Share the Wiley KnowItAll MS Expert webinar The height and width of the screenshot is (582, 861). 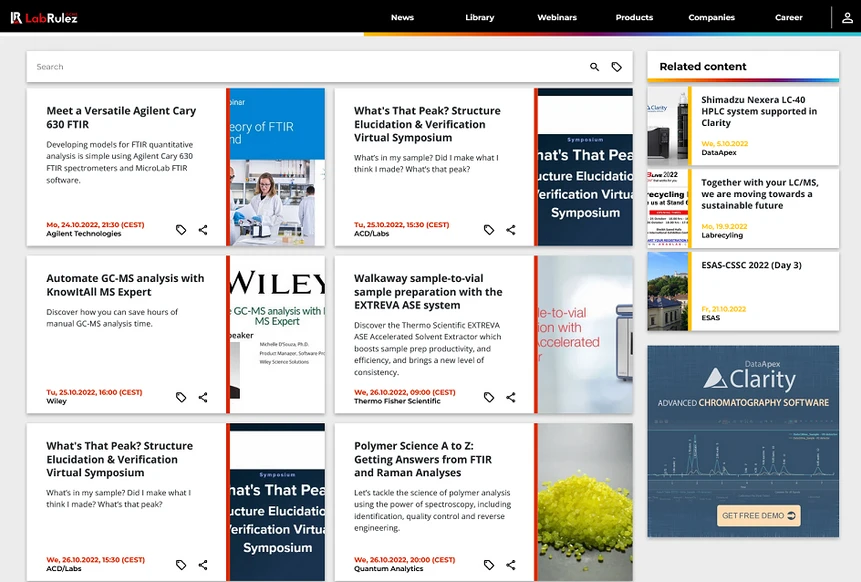coord(203,397)
